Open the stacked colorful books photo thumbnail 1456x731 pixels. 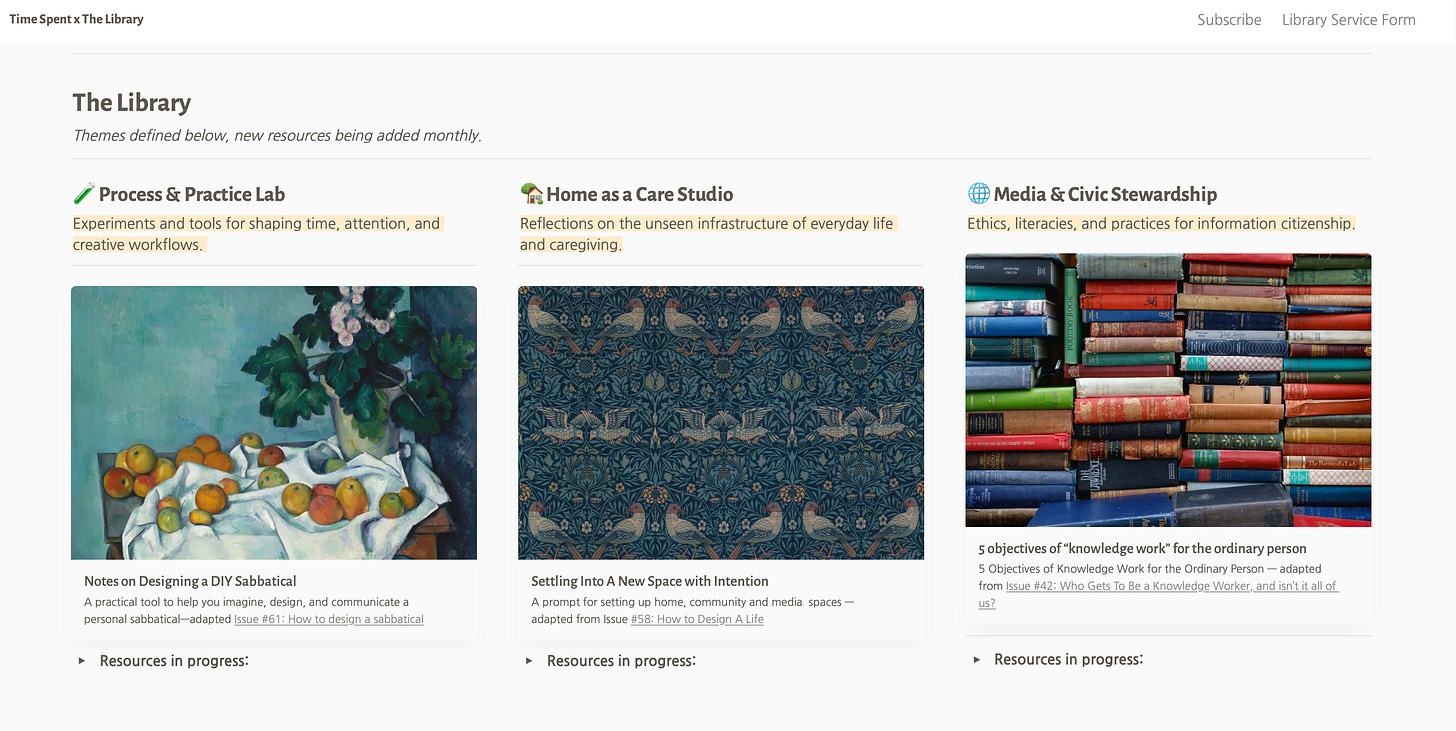pos(1168,390)
